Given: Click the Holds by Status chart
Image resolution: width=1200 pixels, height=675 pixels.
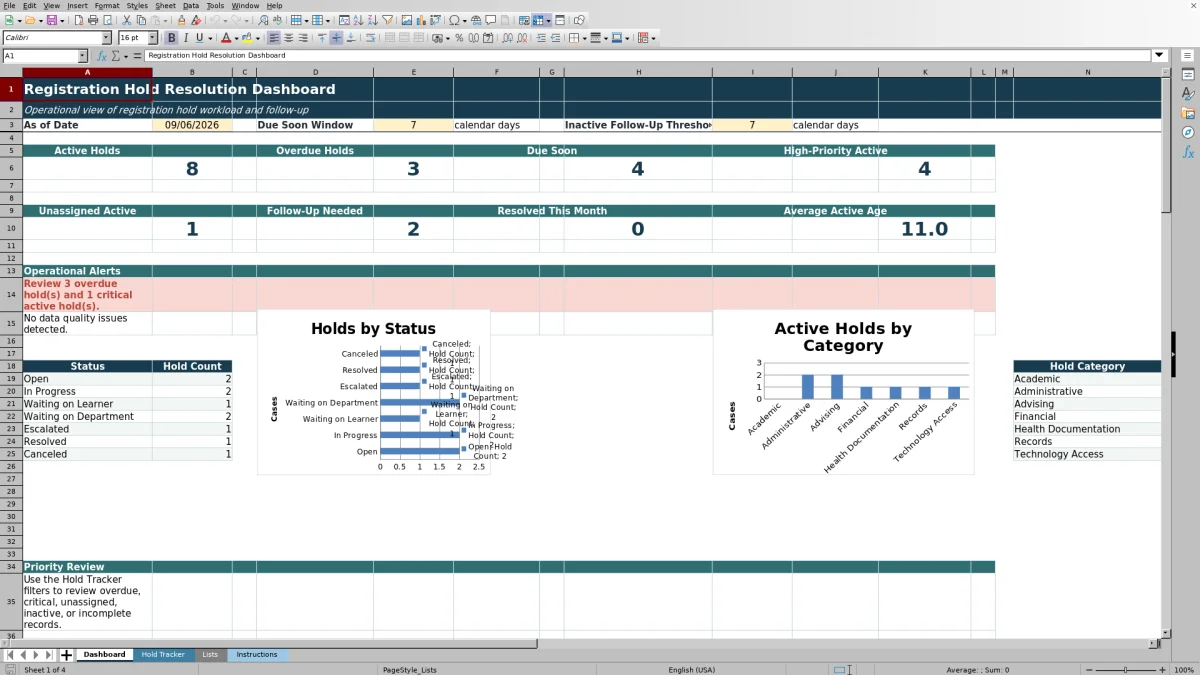Looking at the screenshot, I should [x=373, y=392].
